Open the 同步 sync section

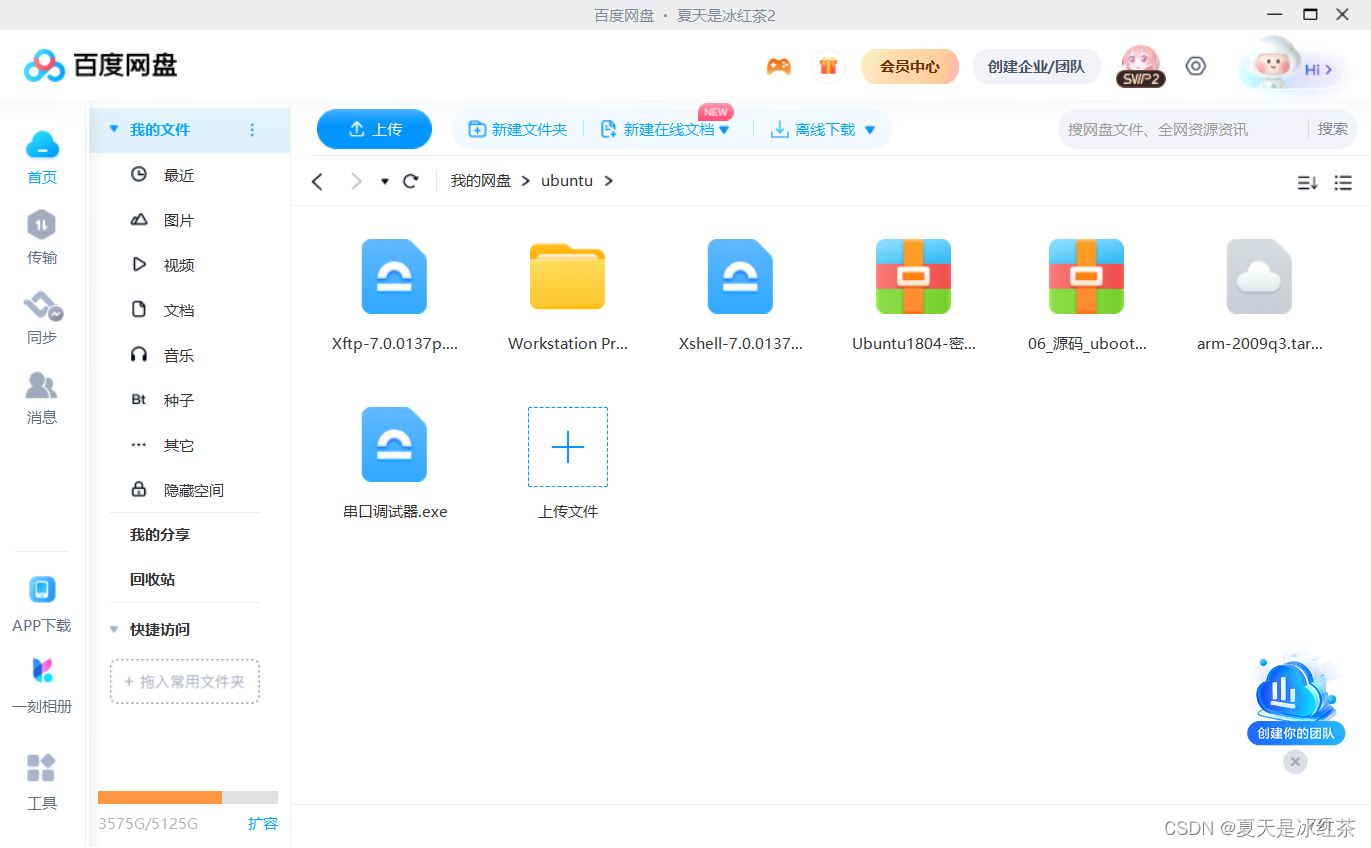42,318
